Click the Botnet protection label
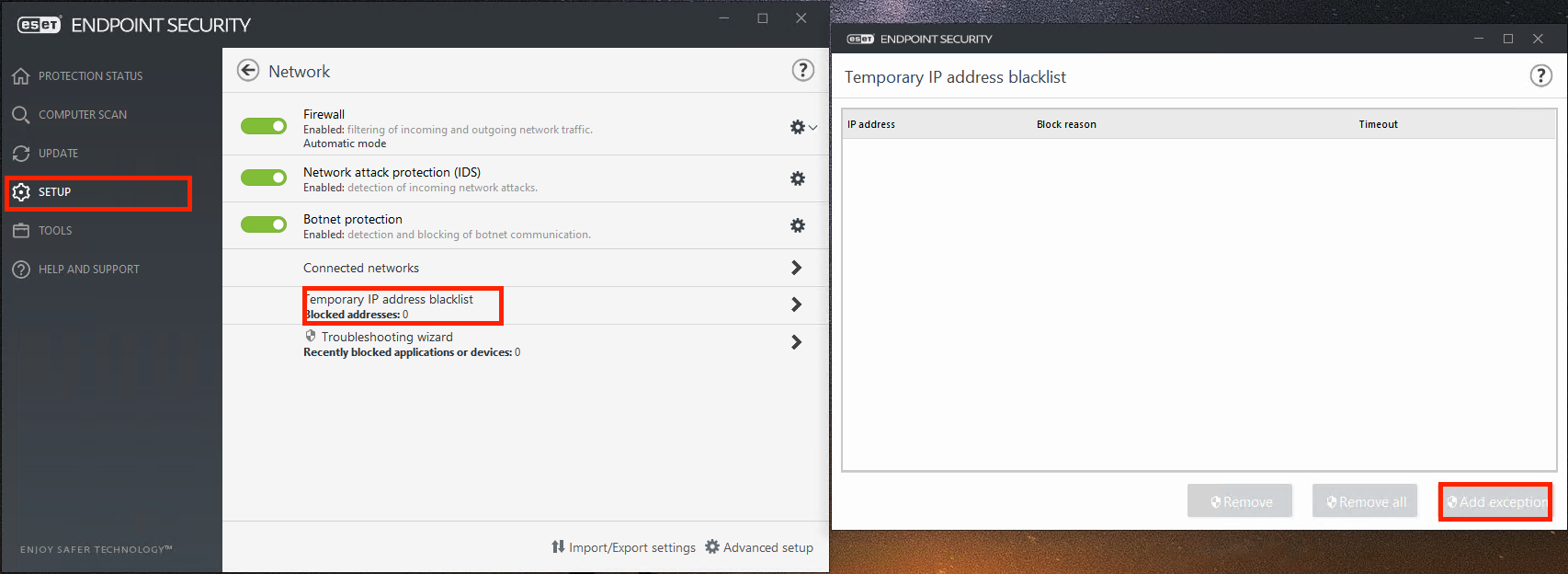The height and width of the screenshot is (574, 1568). tap(353, 219)
